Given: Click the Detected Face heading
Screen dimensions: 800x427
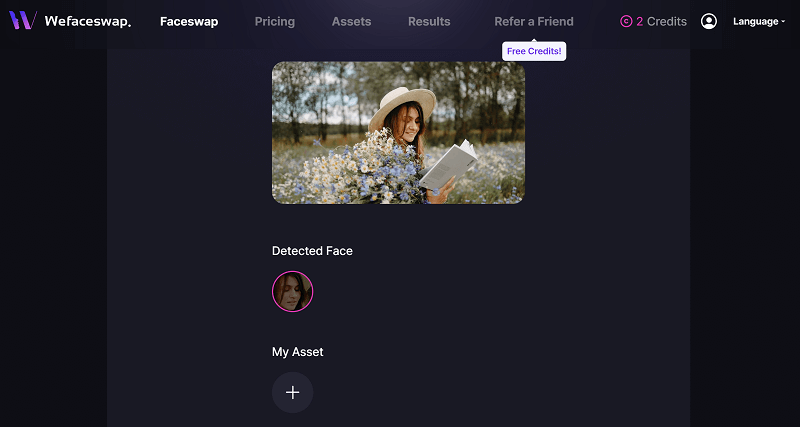Looking at the screenshot, I should click(312, 250).
